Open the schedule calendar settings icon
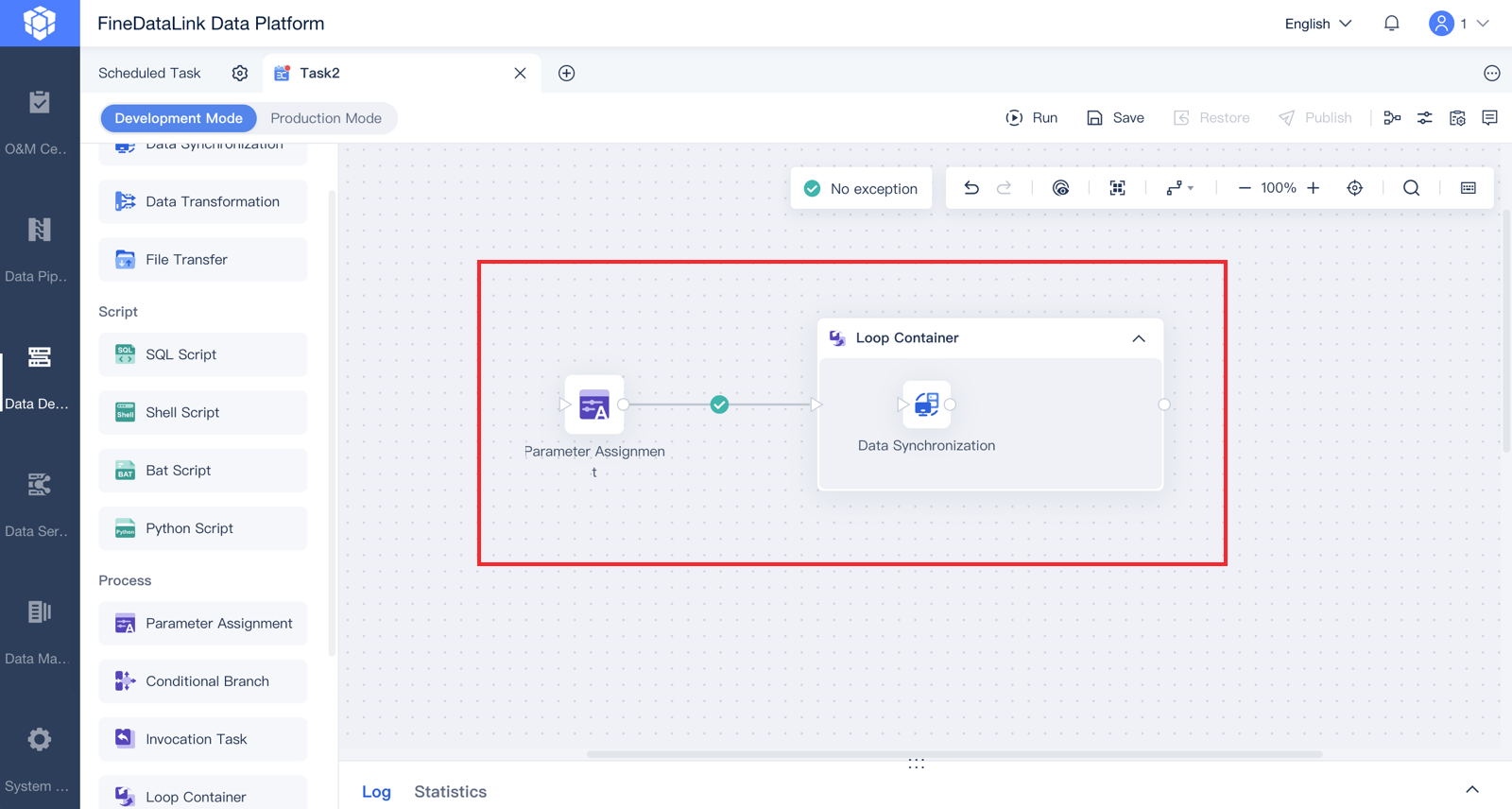The height and width of the screenshot is (809, 1512). tap(1458, 118)
